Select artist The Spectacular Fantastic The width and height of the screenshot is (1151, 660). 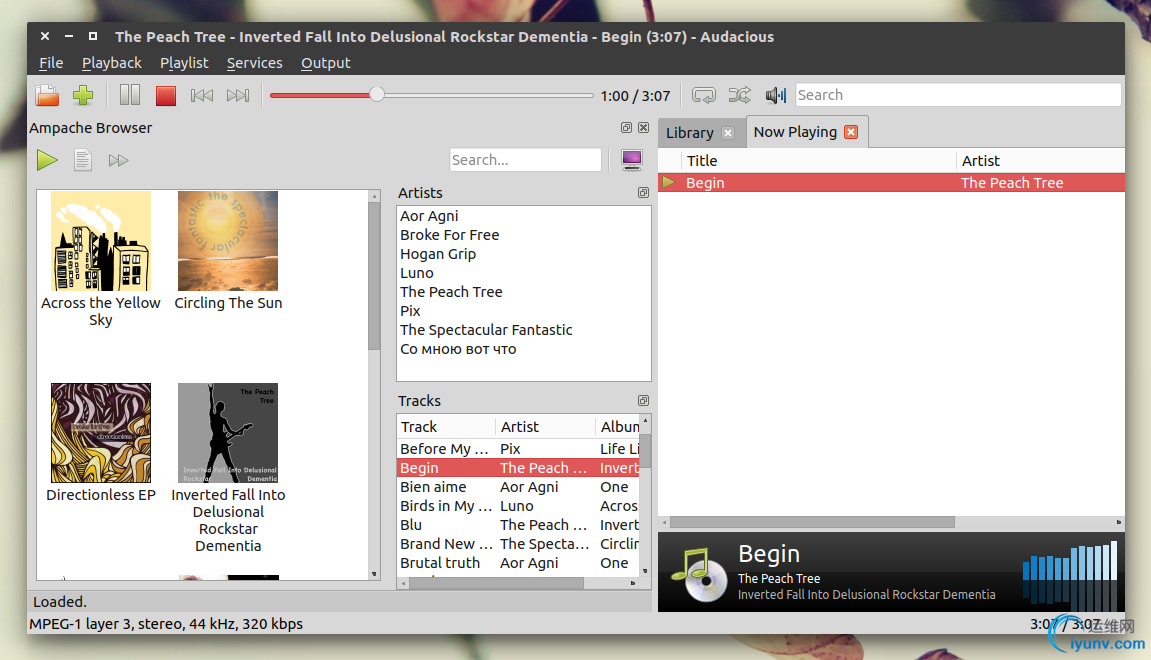[x=486, y=330]
